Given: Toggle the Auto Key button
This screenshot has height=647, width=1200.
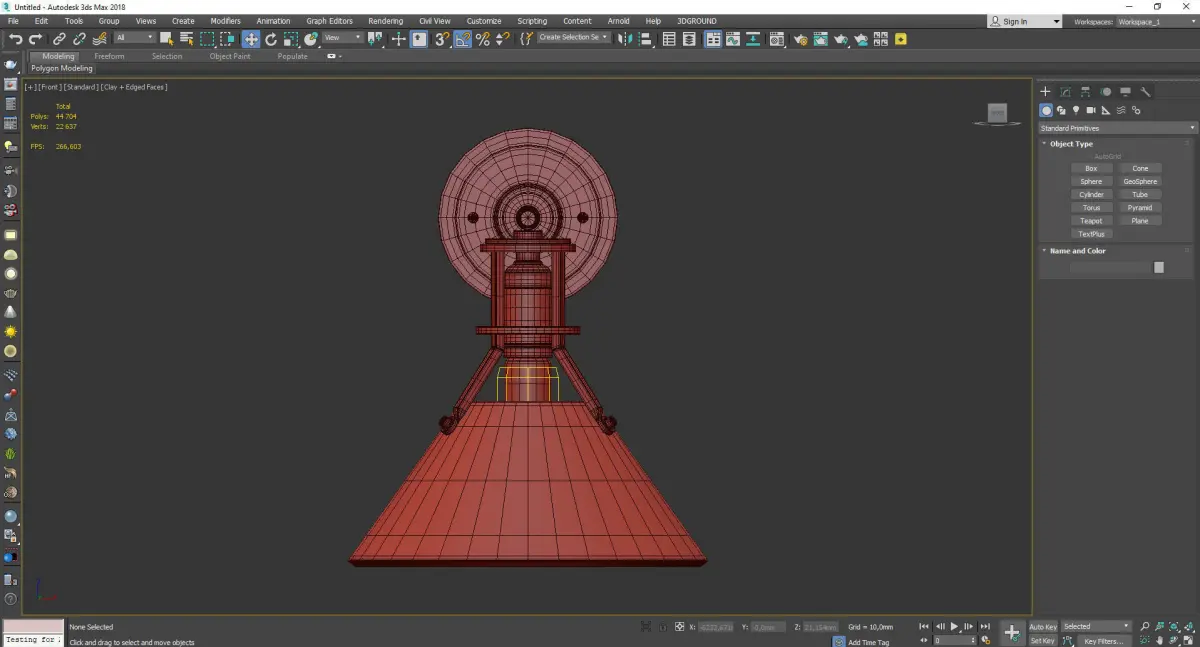Looking at the screenshot, I should click(x=1043, y=627).
